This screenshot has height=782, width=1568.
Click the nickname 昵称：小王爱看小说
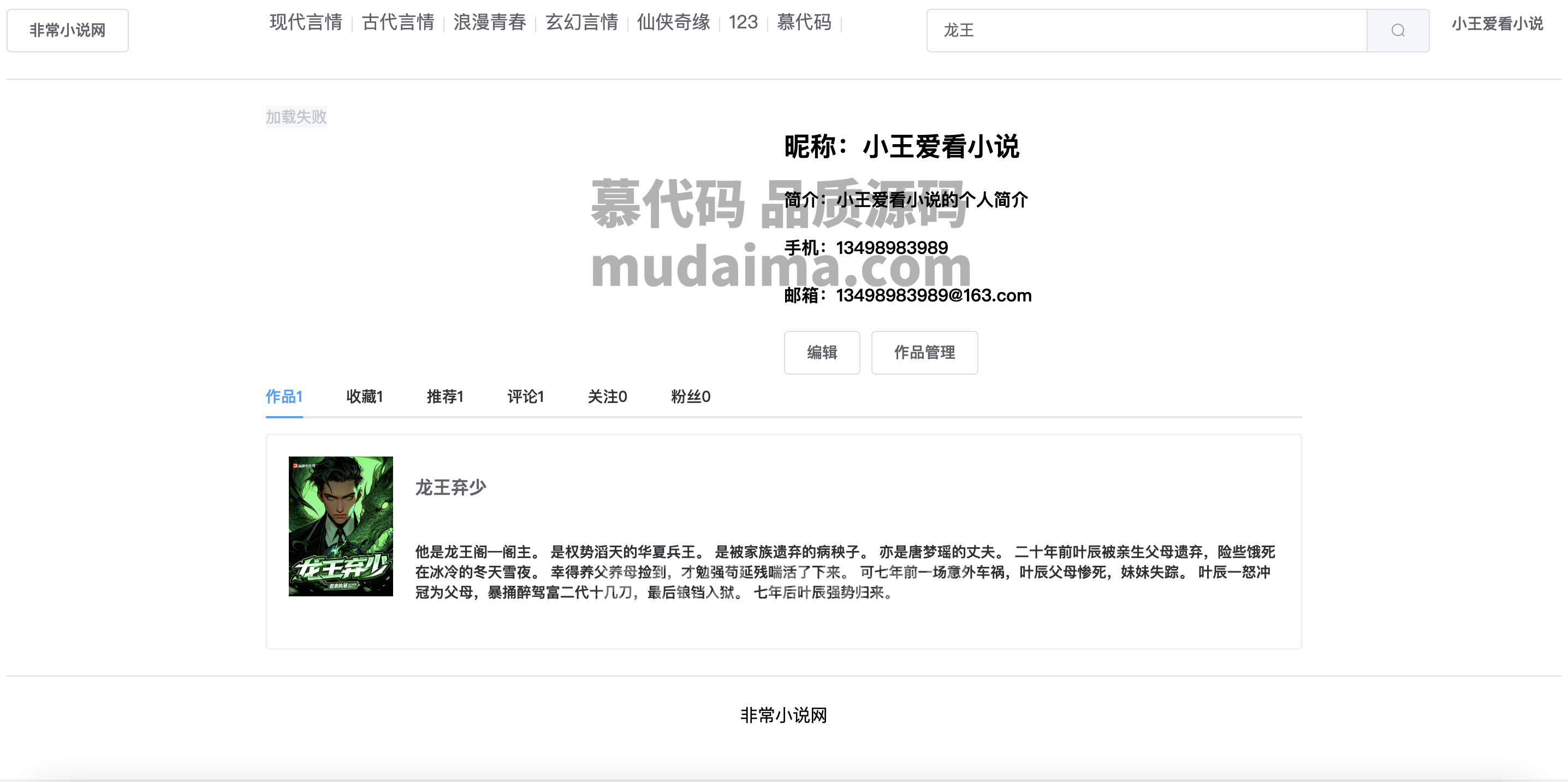[x=901, y=147]
